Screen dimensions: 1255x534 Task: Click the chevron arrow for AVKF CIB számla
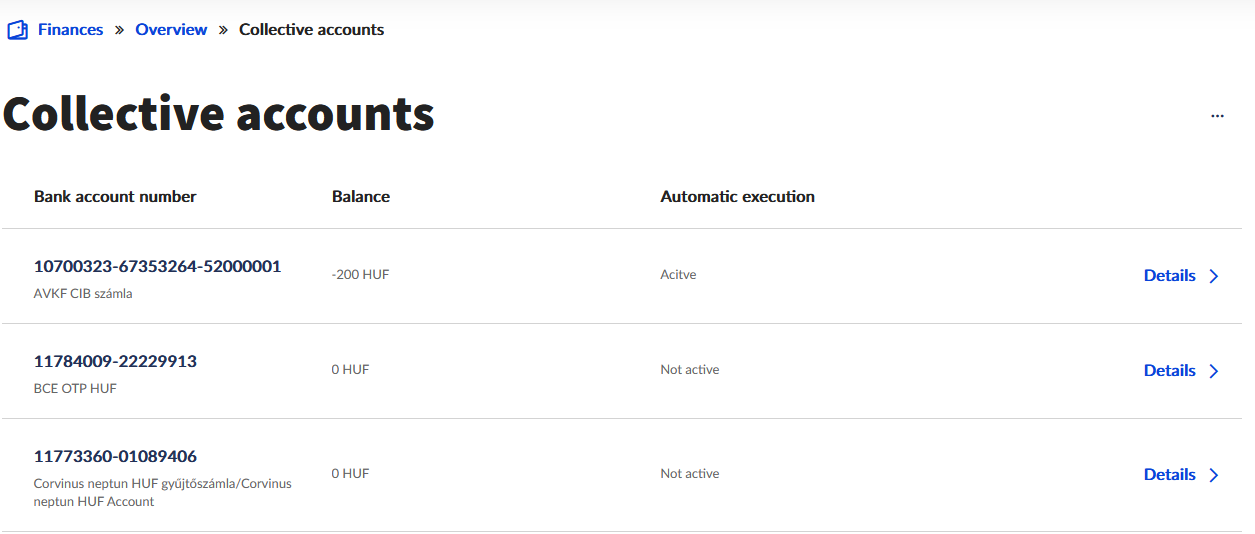1214,277
